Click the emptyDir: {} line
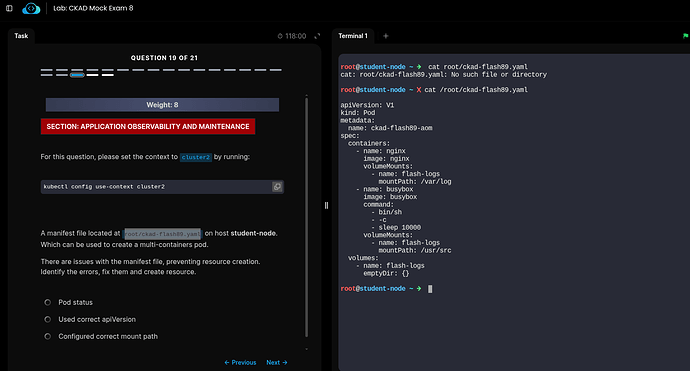The image size is (690, 371). click(386, 273)
